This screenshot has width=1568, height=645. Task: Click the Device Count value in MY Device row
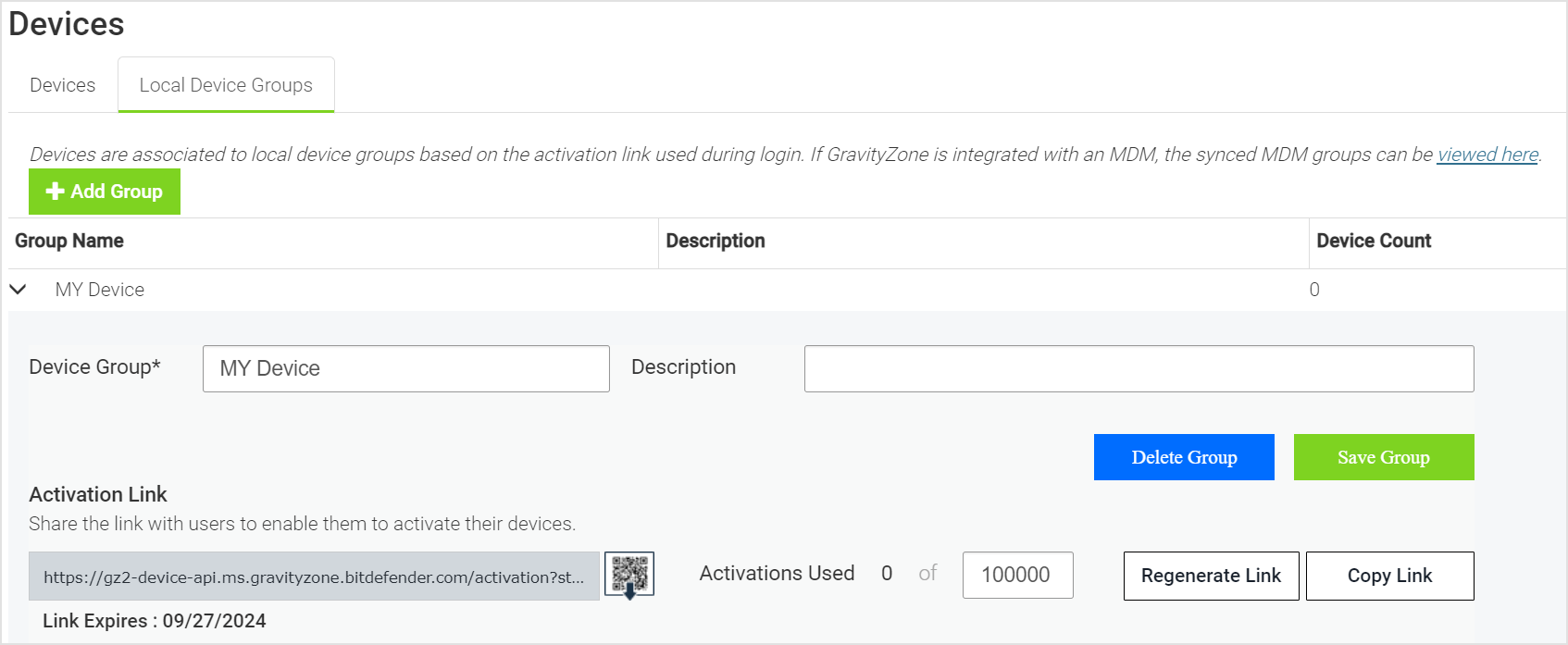click(x=1314, y=290)
